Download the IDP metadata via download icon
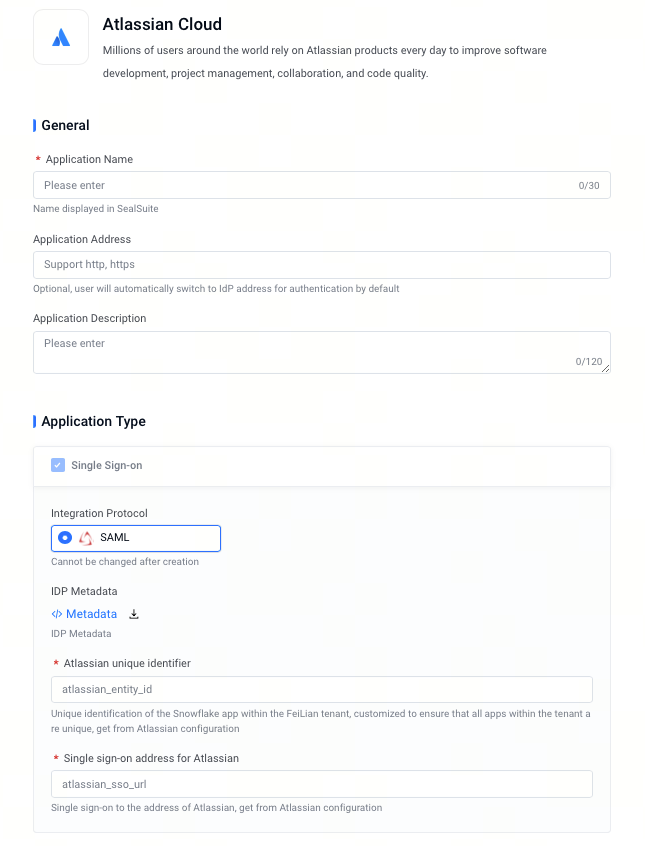645x846 pixels. pyautogui.click(x=134, y=614)
